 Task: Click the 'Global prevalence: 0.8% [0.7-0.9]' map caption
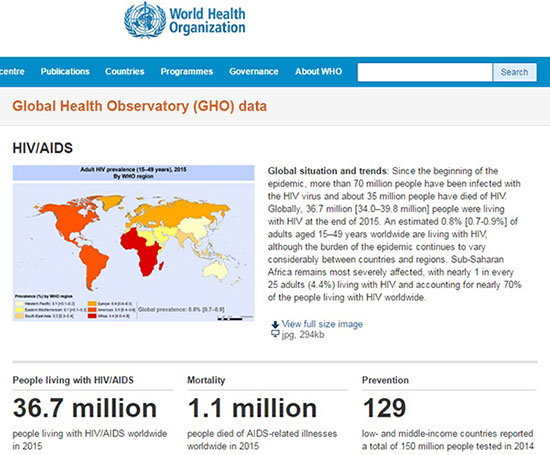(181, 309)
